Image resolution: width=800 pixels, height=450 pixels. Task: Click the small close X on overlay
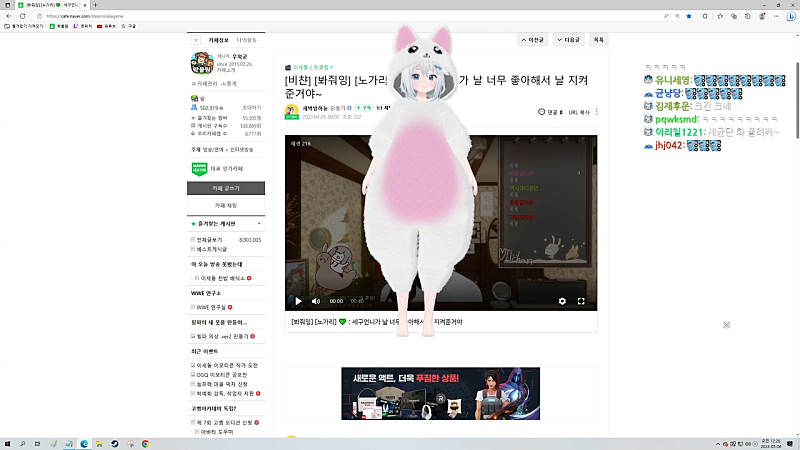(727, 324)
